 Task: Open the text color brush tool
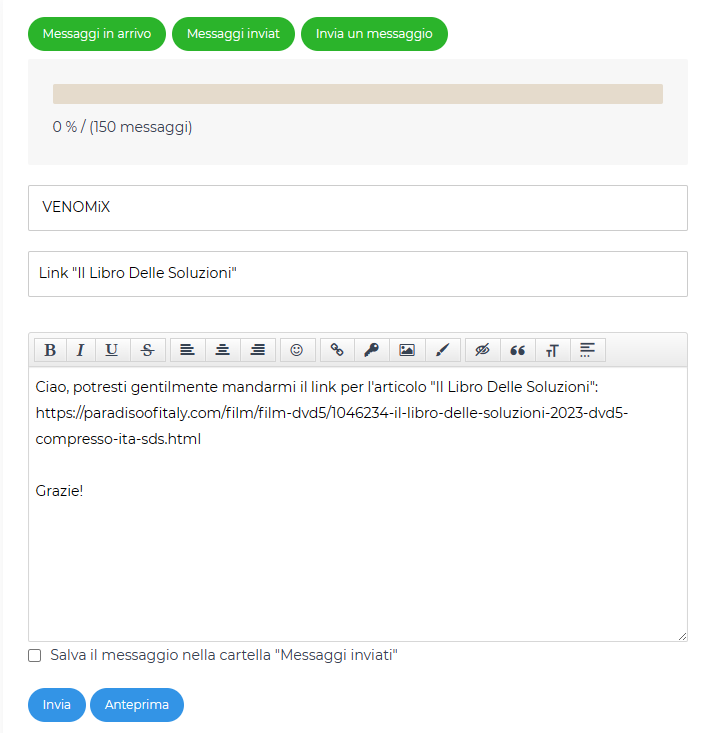point(442,350)
